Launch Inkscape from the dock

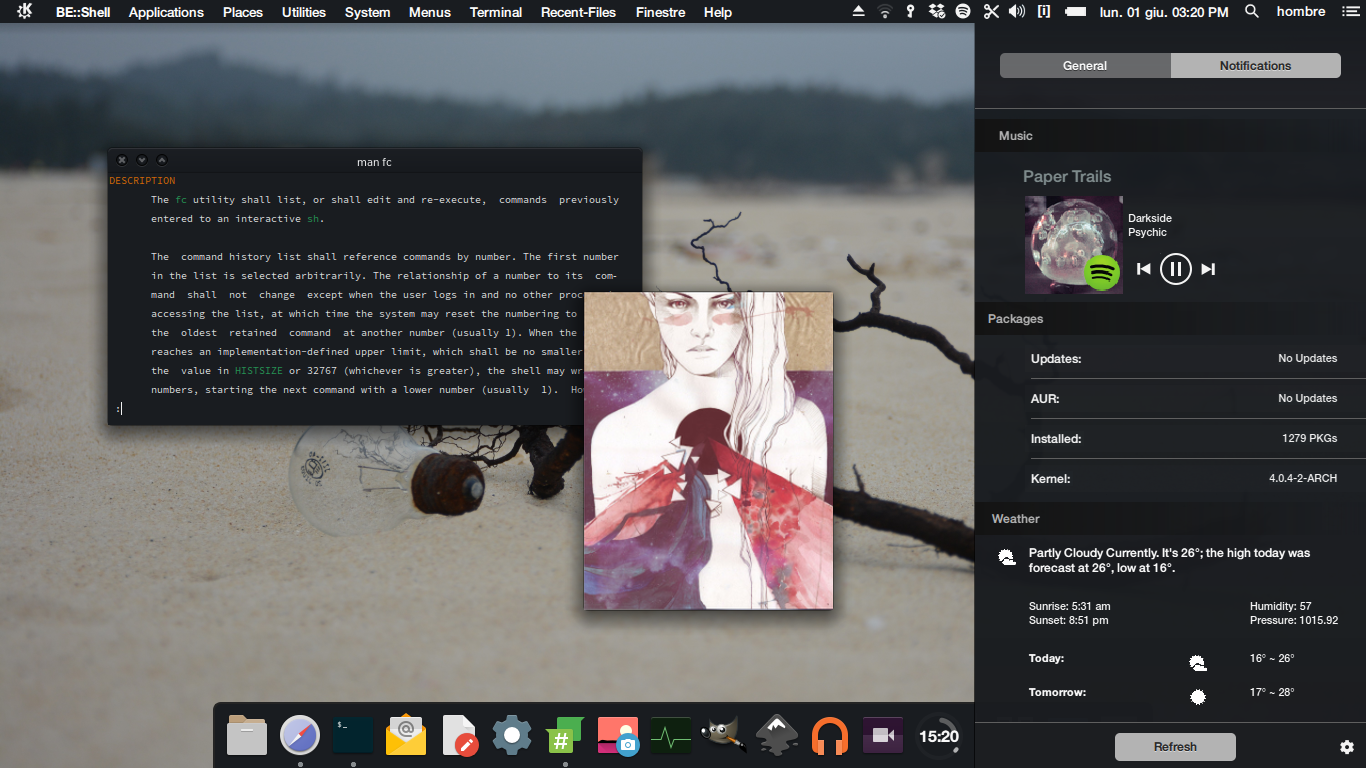pos(777,735)
